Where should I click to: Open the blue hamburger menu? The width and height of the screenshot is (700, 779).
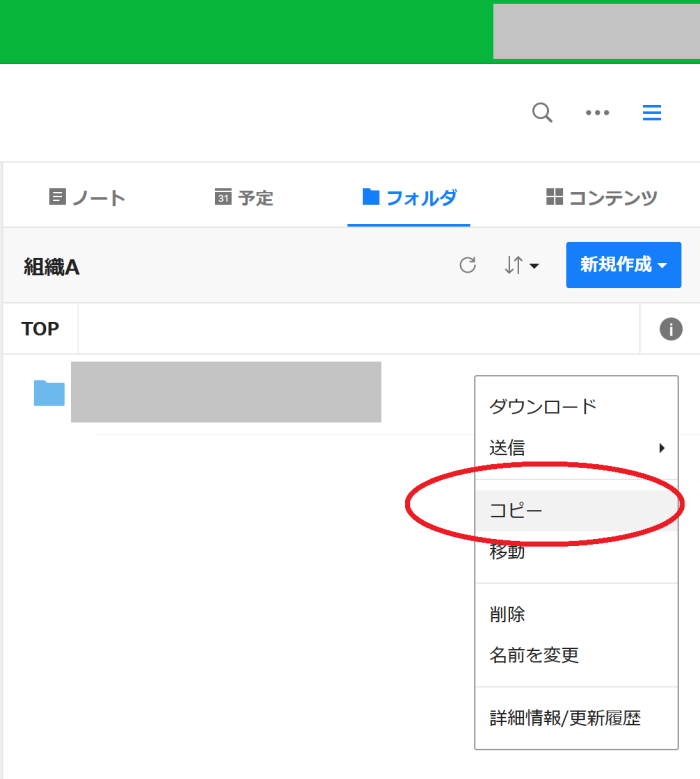[652, 113]
